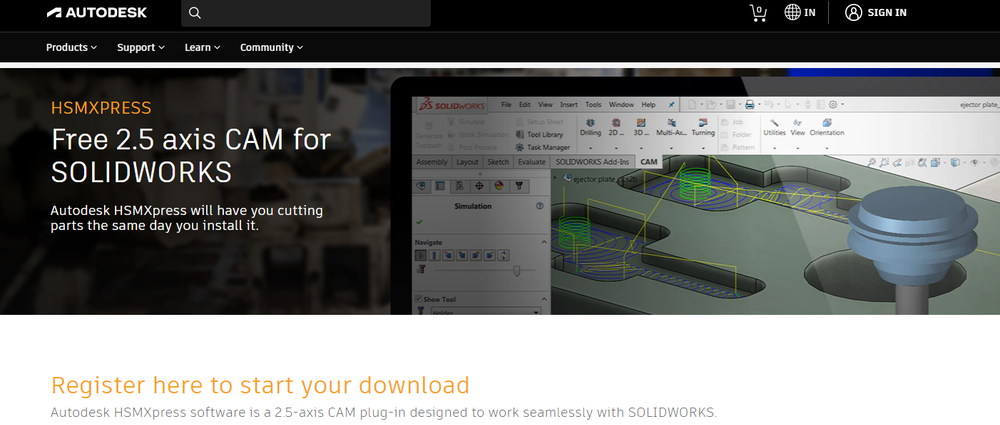
Task: Select the Multi-Axis tool
Action: click(x=671, y=127)
